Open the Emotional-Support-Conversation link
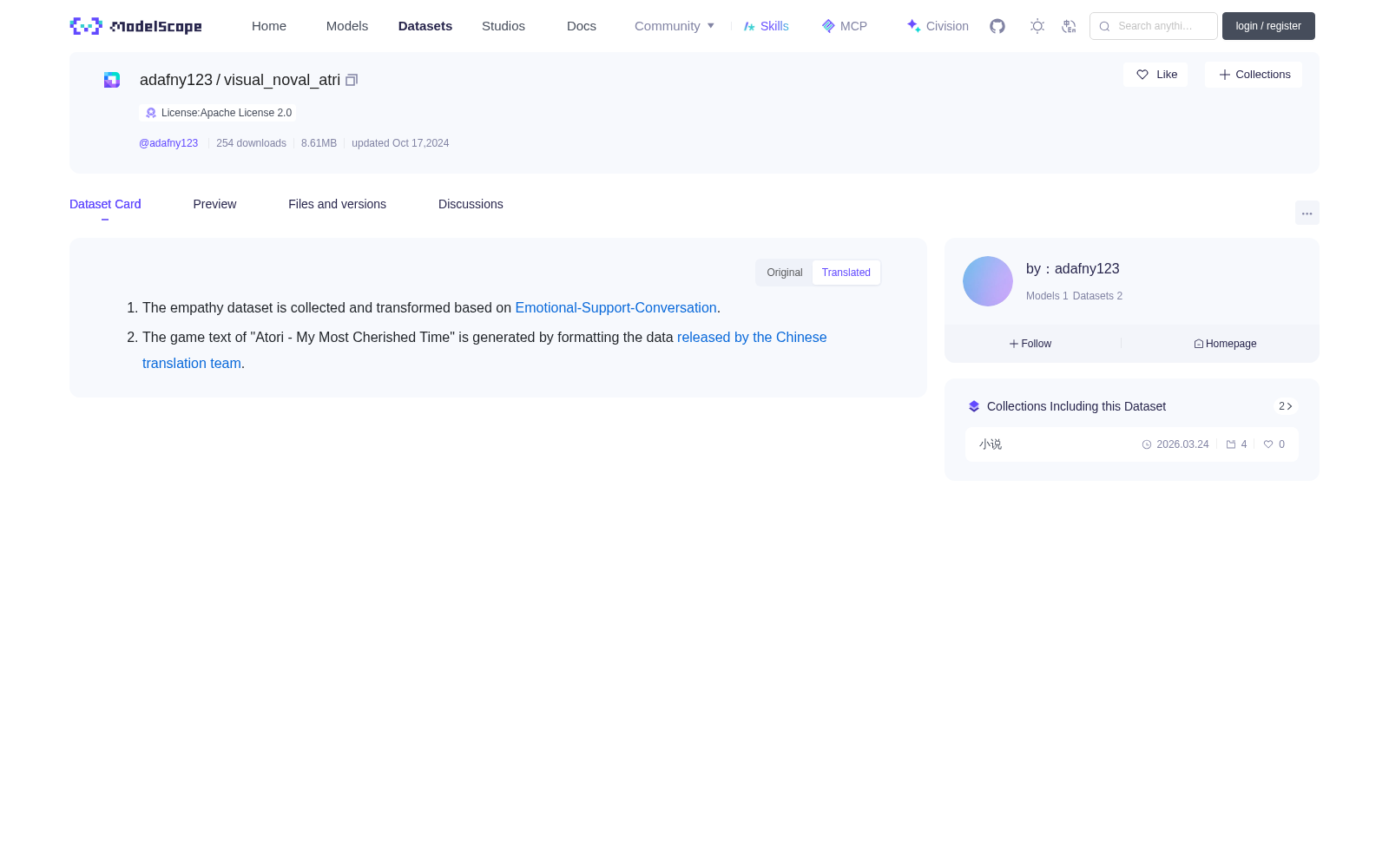Screen dimensions: 1389x868 coord(616,308)
